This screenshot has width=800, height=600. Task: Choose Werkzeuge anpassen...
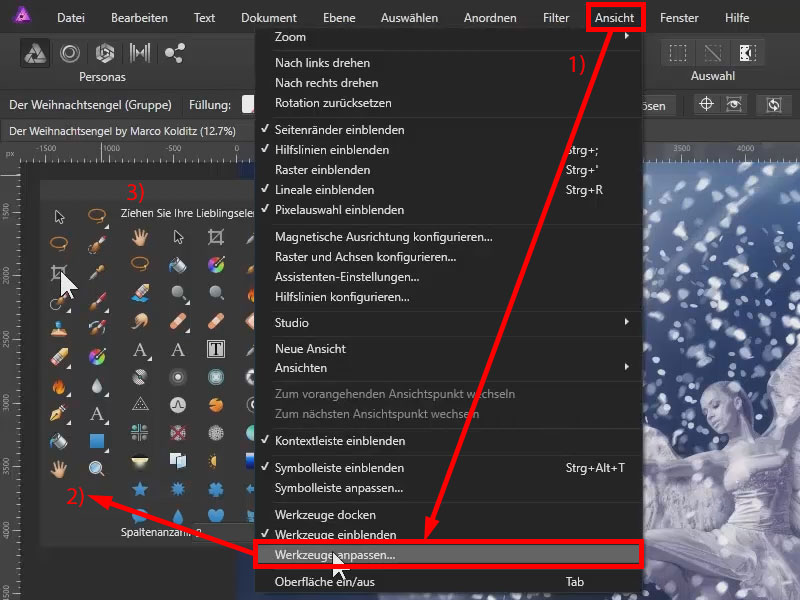(x=449, y=555)
